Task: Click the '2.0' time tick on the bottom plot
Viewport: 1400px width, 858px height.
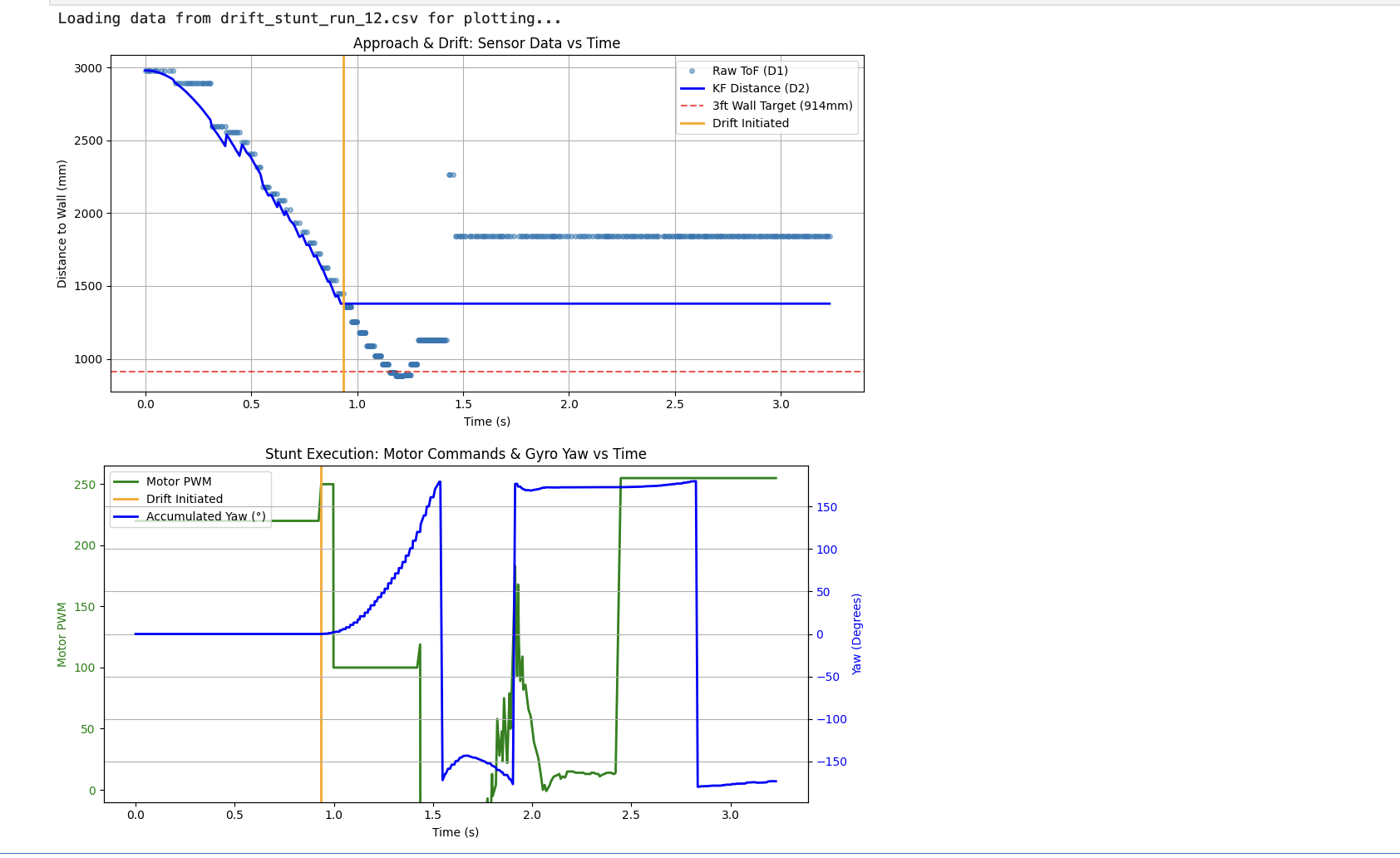Action: (532, 815)
